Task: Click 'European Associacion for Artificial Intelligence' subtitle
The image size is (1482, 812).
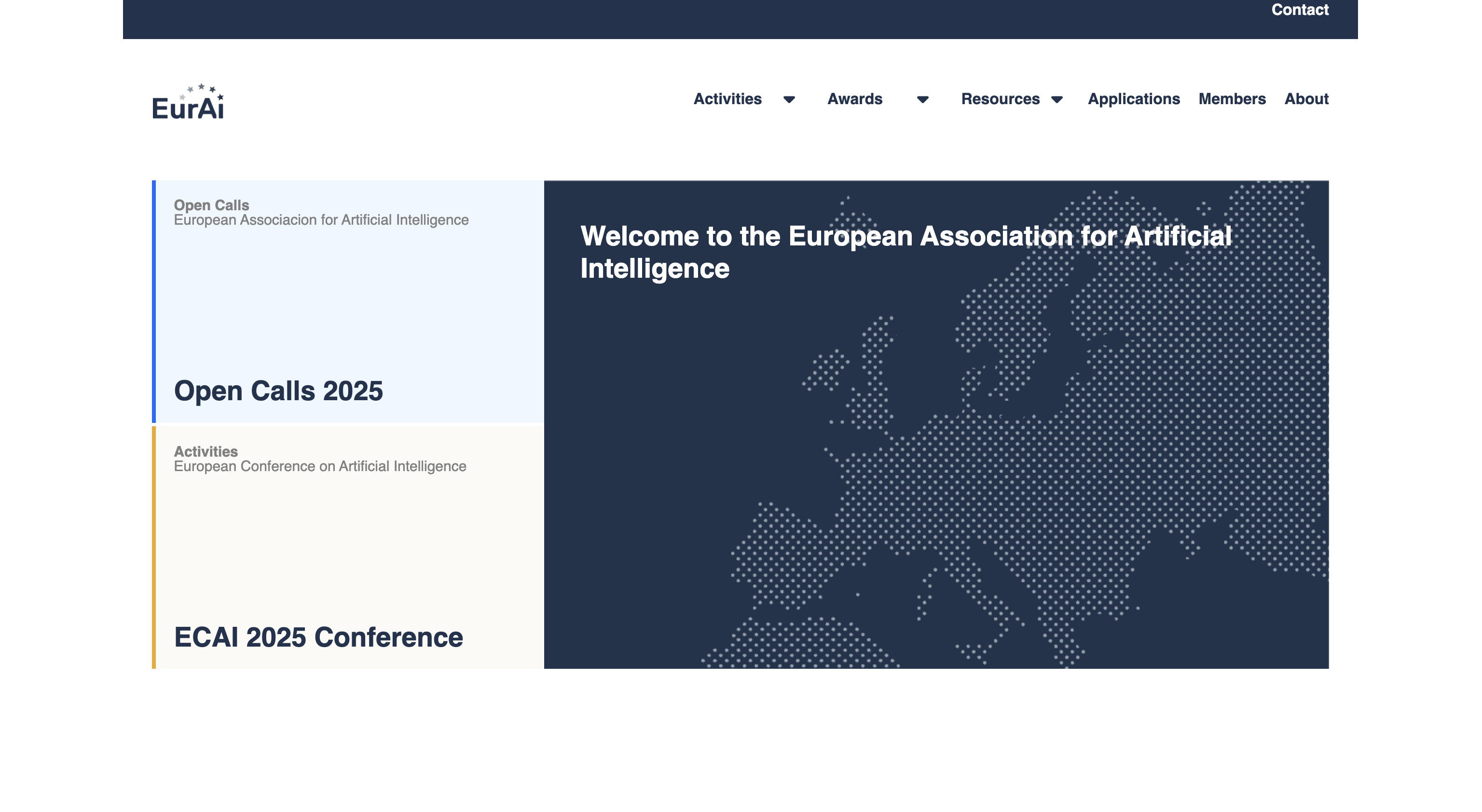Action: coord(321,220)
